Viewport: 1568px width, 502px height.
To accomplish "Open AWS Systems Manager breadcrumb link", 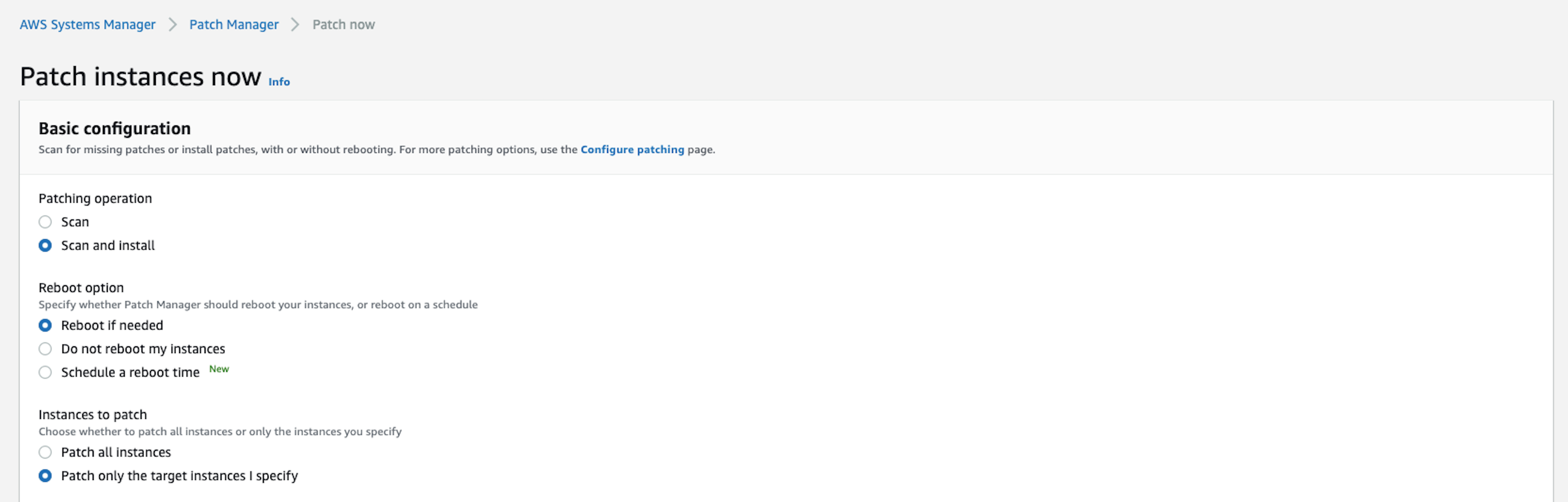I will [x=88, y=24].
